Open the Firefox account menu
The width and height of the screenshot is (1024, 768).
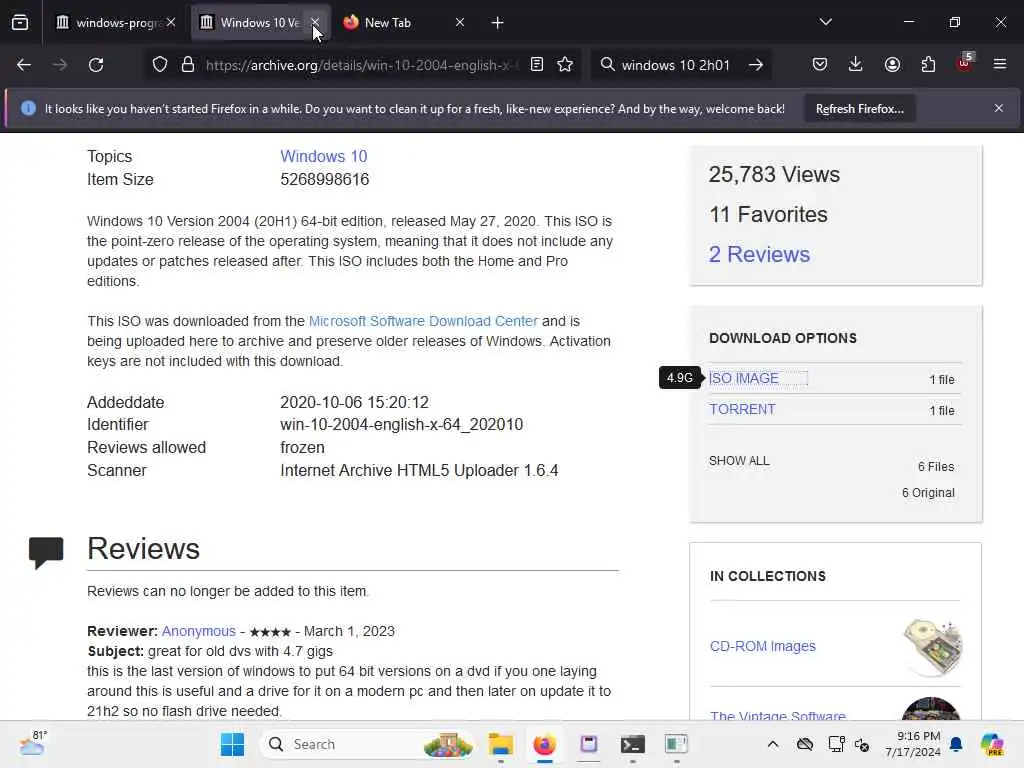[x=892, y=64]
